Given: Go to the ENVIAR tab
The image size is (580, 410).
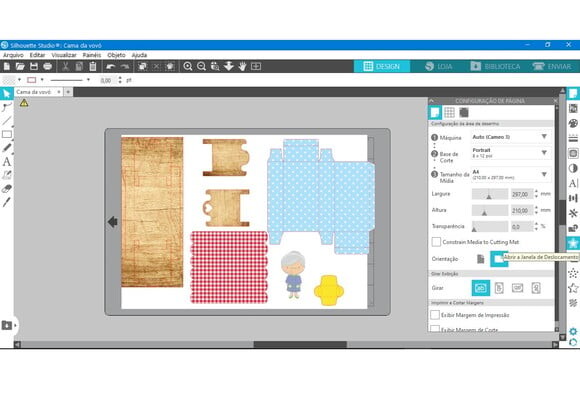Looking at the screenshot, I should click(x=552, y=66).
